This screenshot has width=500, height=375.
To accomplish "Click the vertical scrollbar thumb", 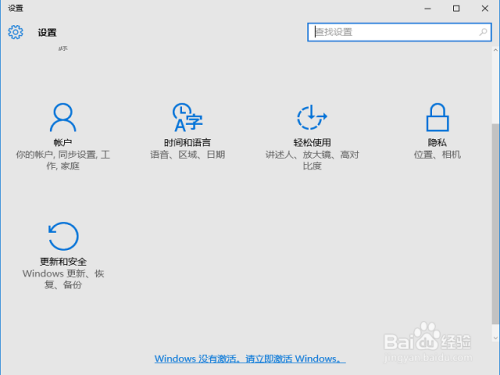I will click(495, 223).
